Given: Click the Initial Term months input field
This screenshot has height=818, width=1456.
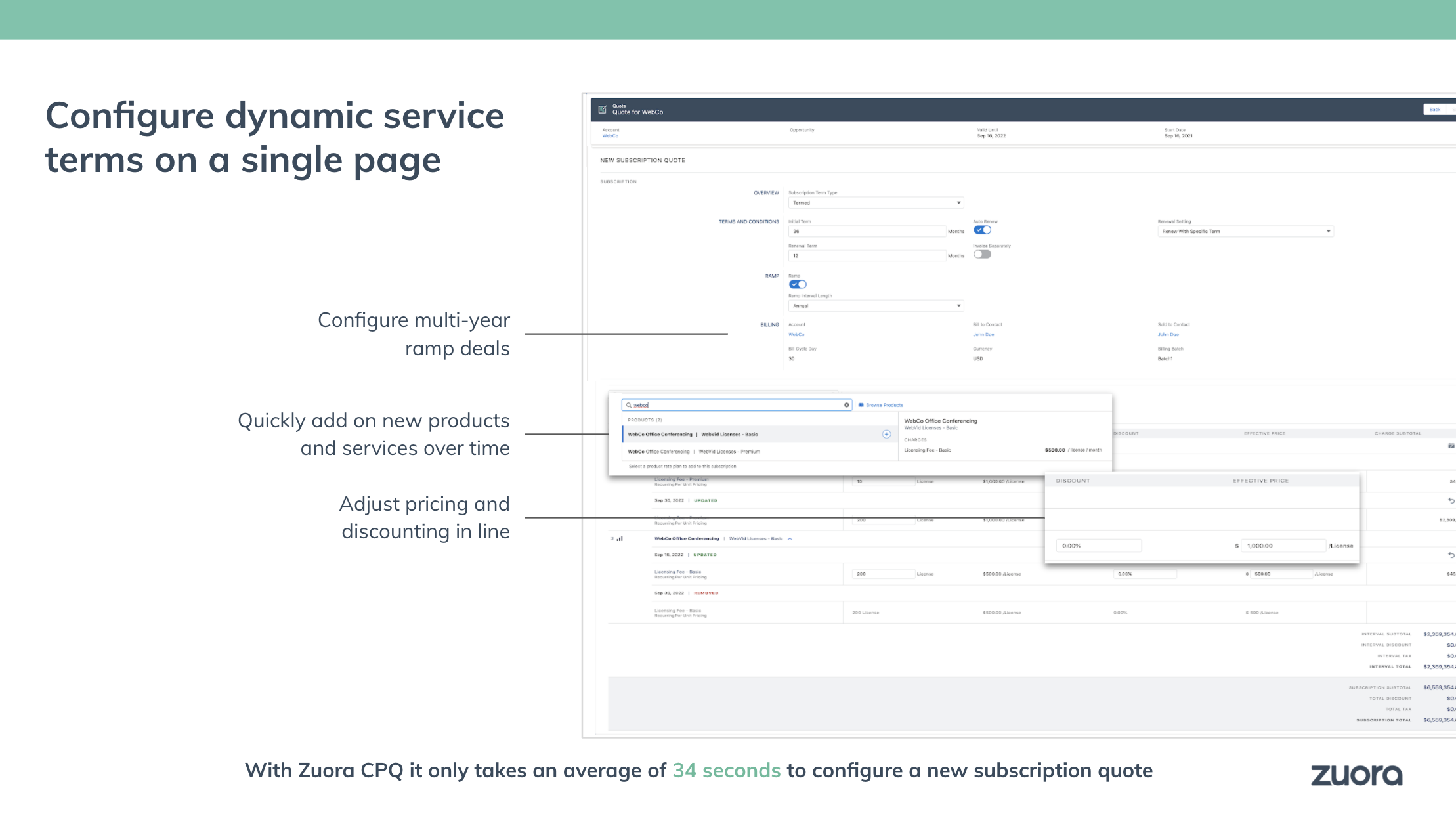Looking at the screenshot, I should tap(867, 231).
